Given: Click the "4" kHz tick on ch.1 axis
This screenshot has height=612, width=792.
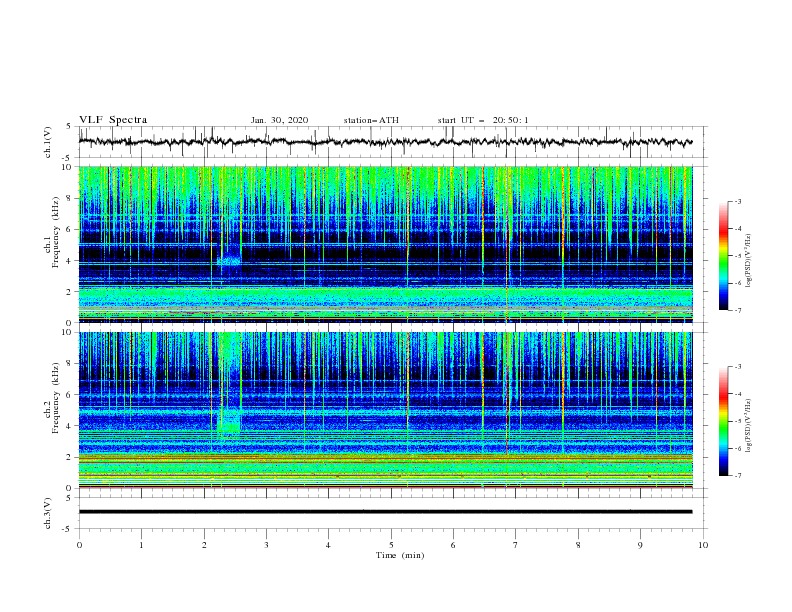Looking at the screenshot, I should 70,261.
